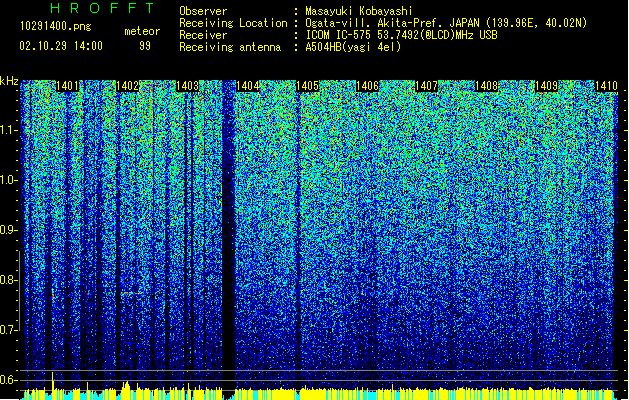
Task: Click the 'meteor' count label
Action: 142,31
